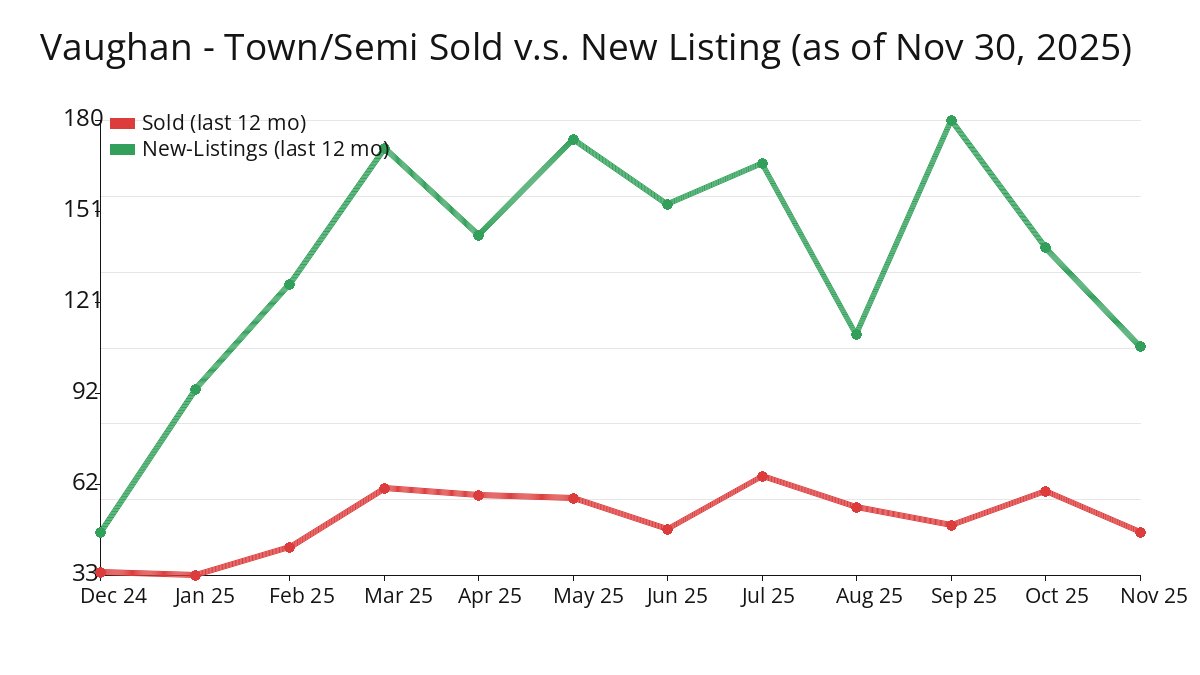Click the 92 y-axis label
Screen dimensions: 1200x675
(x=86, y=391)
